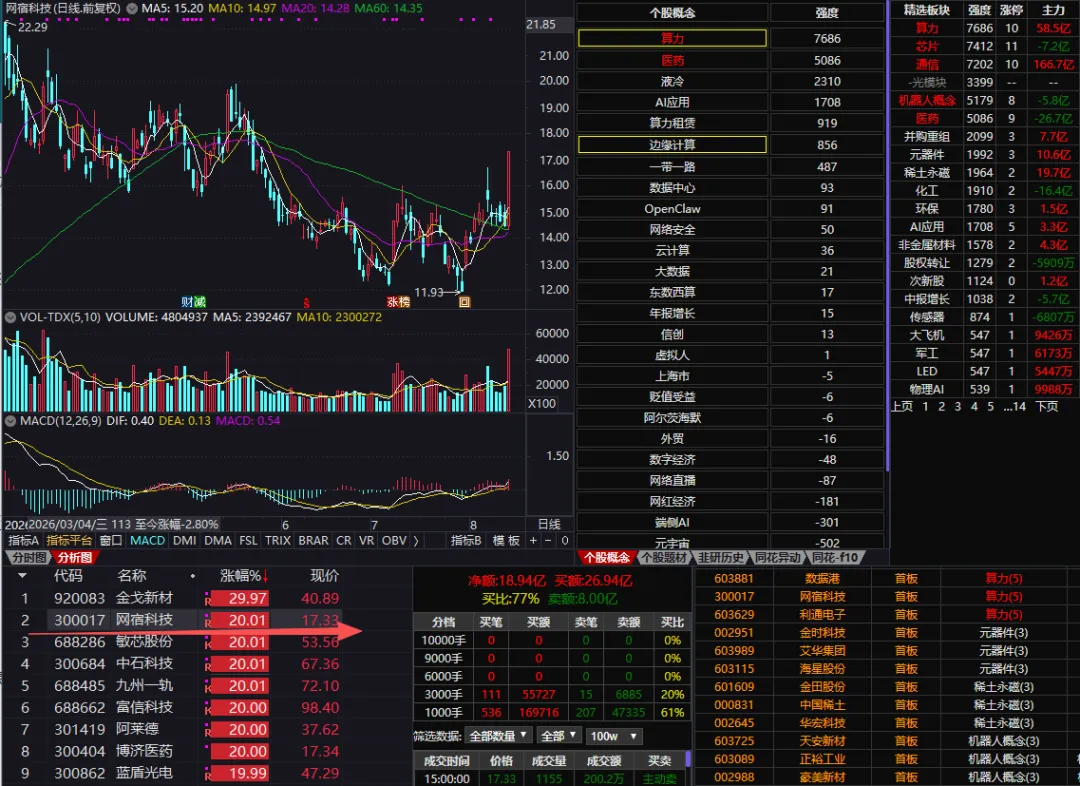The height and width of the screenshot is (786, 1080).
Task: Switch to the 分析图 tab
Action: tap(74, 557)
